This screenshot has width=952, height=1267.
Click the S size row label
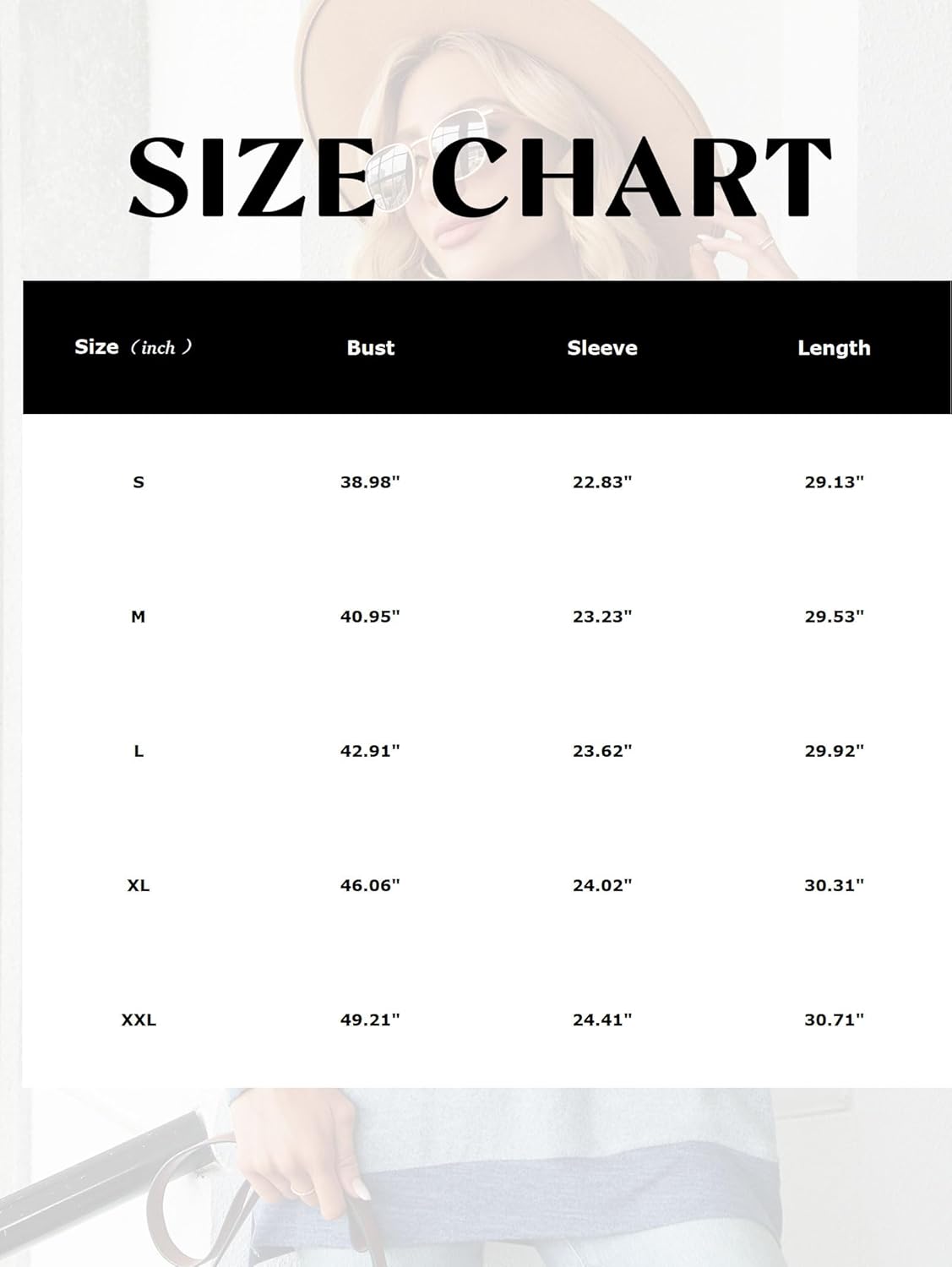(139, 482)
